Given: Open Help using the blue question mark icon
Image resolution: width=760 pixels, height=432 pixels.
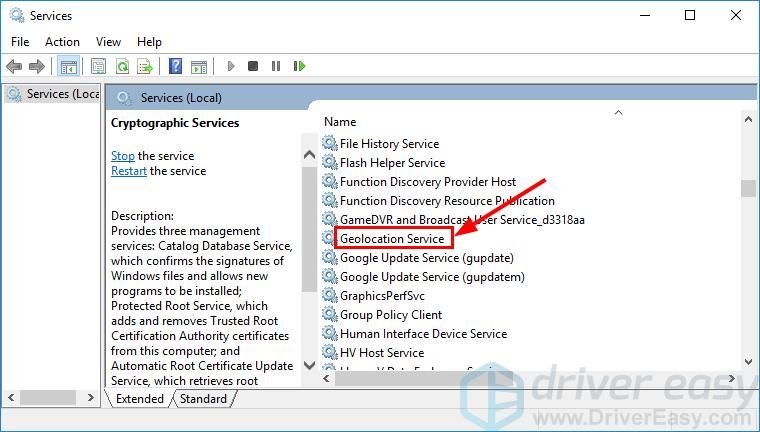Looking at the screenshot, I should pyautogui.click(x=176, y=66).
